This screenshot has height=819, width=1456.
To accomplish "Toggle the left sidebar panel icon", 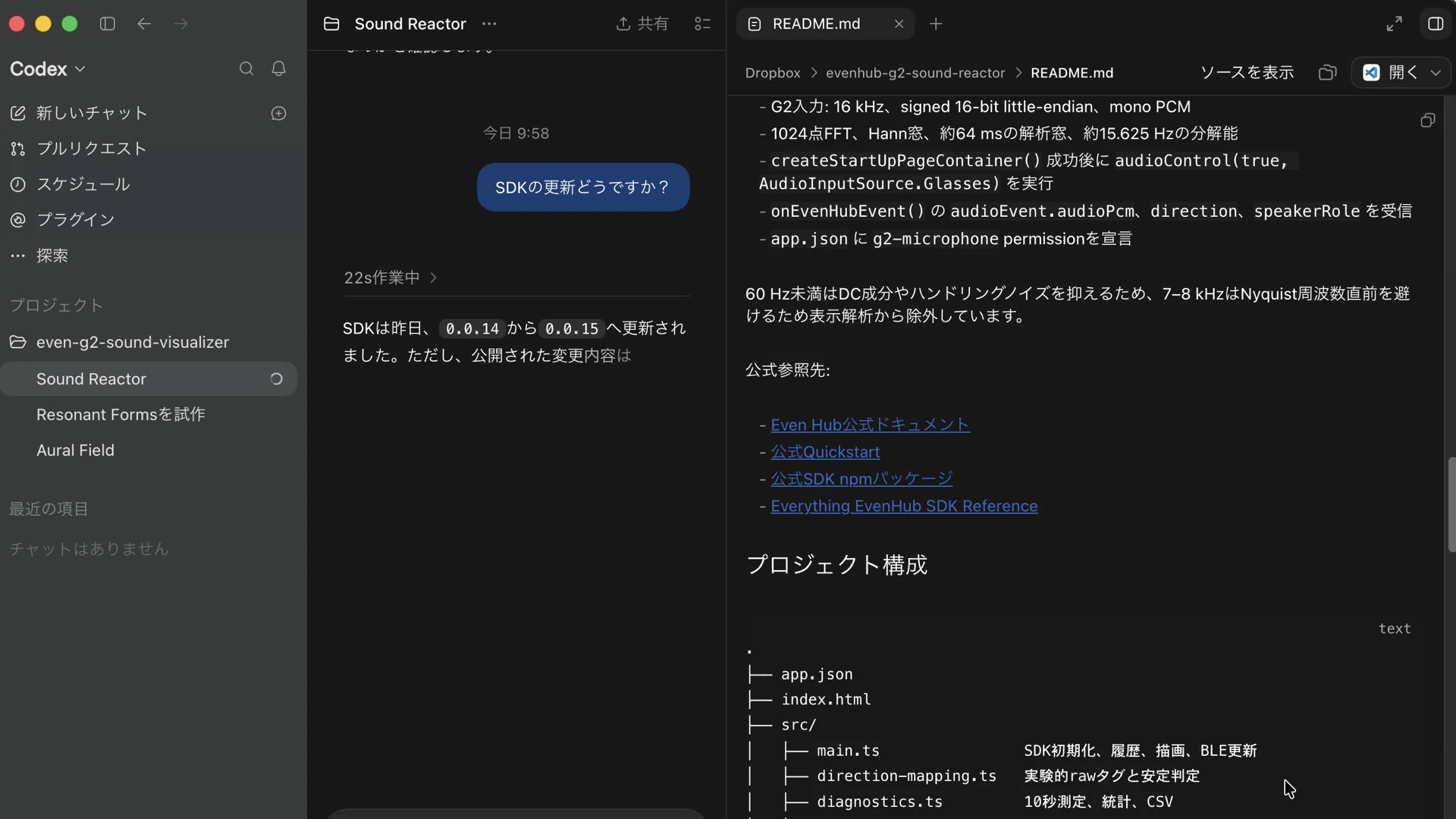I will [x=107, y=24].
